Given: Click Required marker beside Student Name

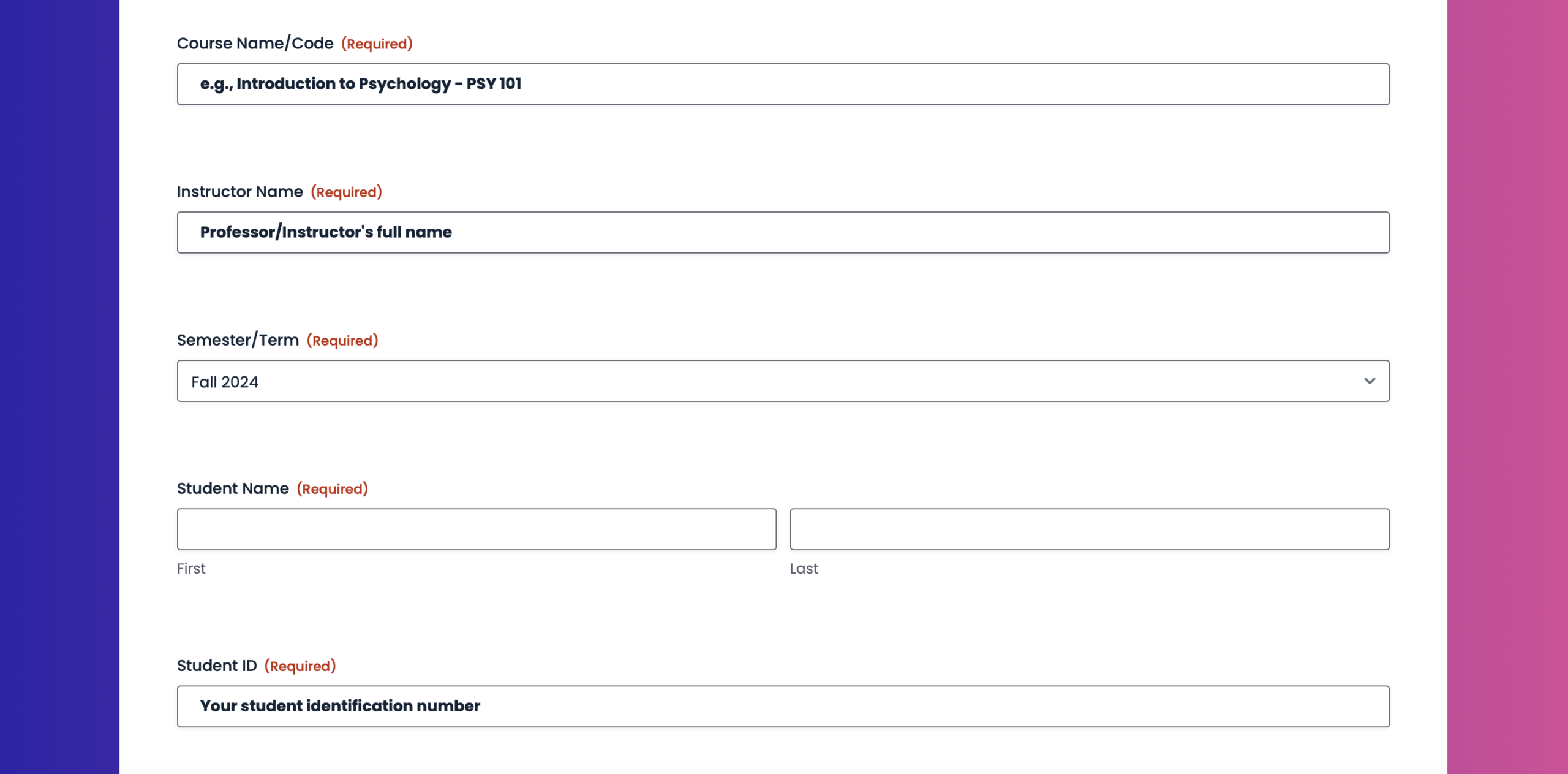Looking at the screenshot, I should [x=332, y=489].
